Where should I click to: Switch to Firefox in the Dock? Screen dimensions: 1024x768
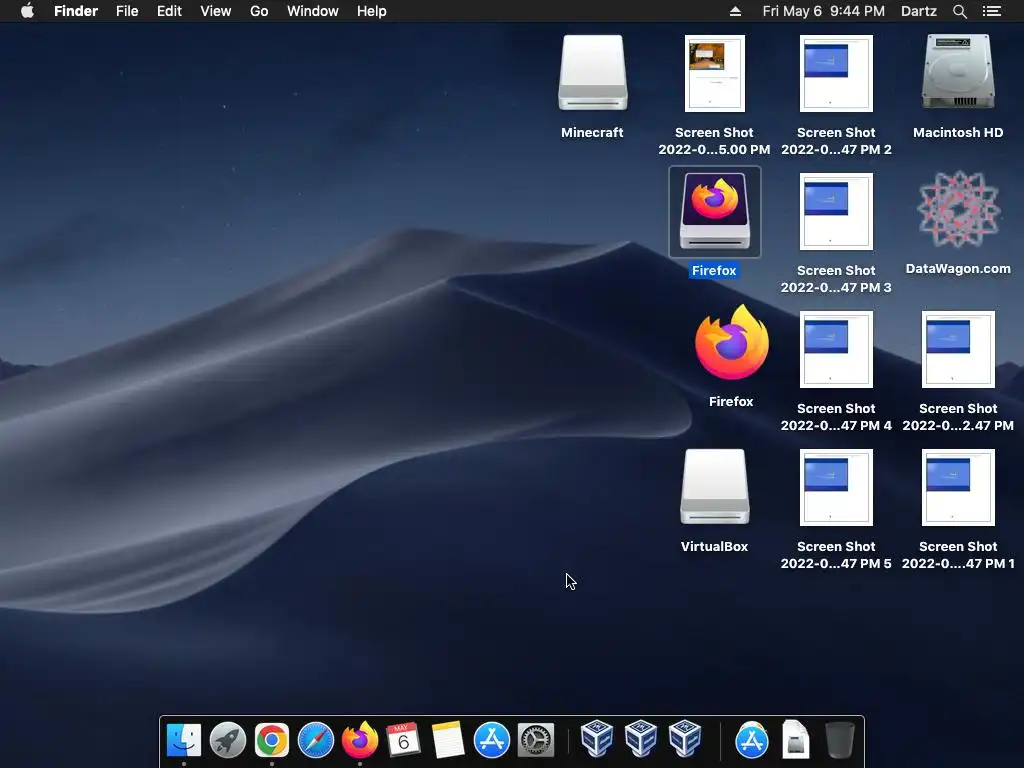360,741
